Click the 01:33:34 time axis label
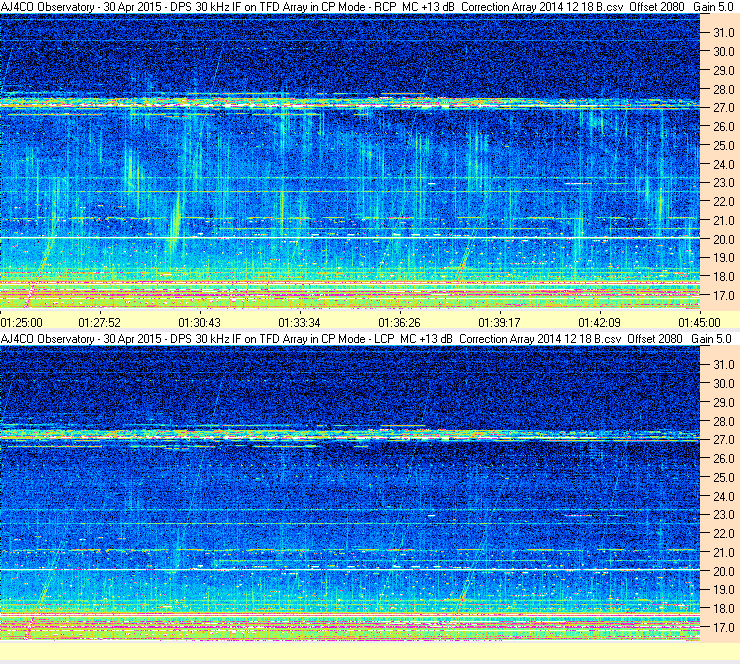Viewport: 740px width, 664px height. click(x=299, y=322)
